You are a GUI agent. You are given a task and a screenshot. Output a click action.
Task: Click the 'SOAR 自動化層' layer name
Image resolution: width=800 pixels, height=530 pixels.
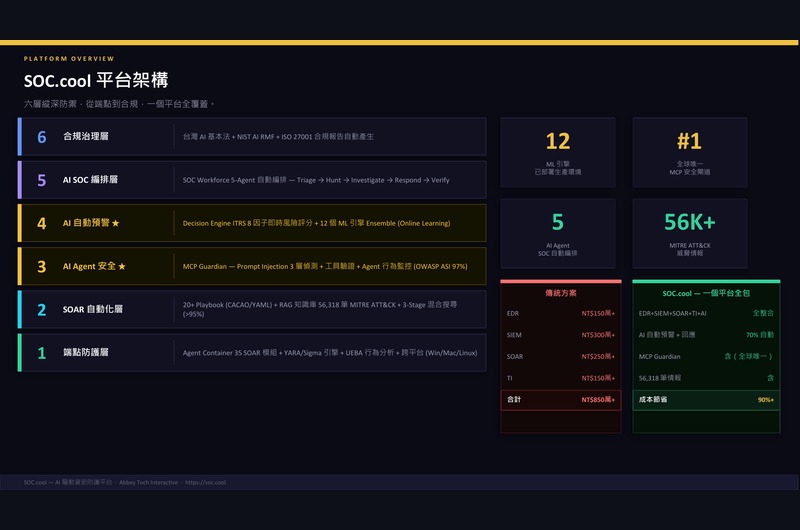[93, 309]
